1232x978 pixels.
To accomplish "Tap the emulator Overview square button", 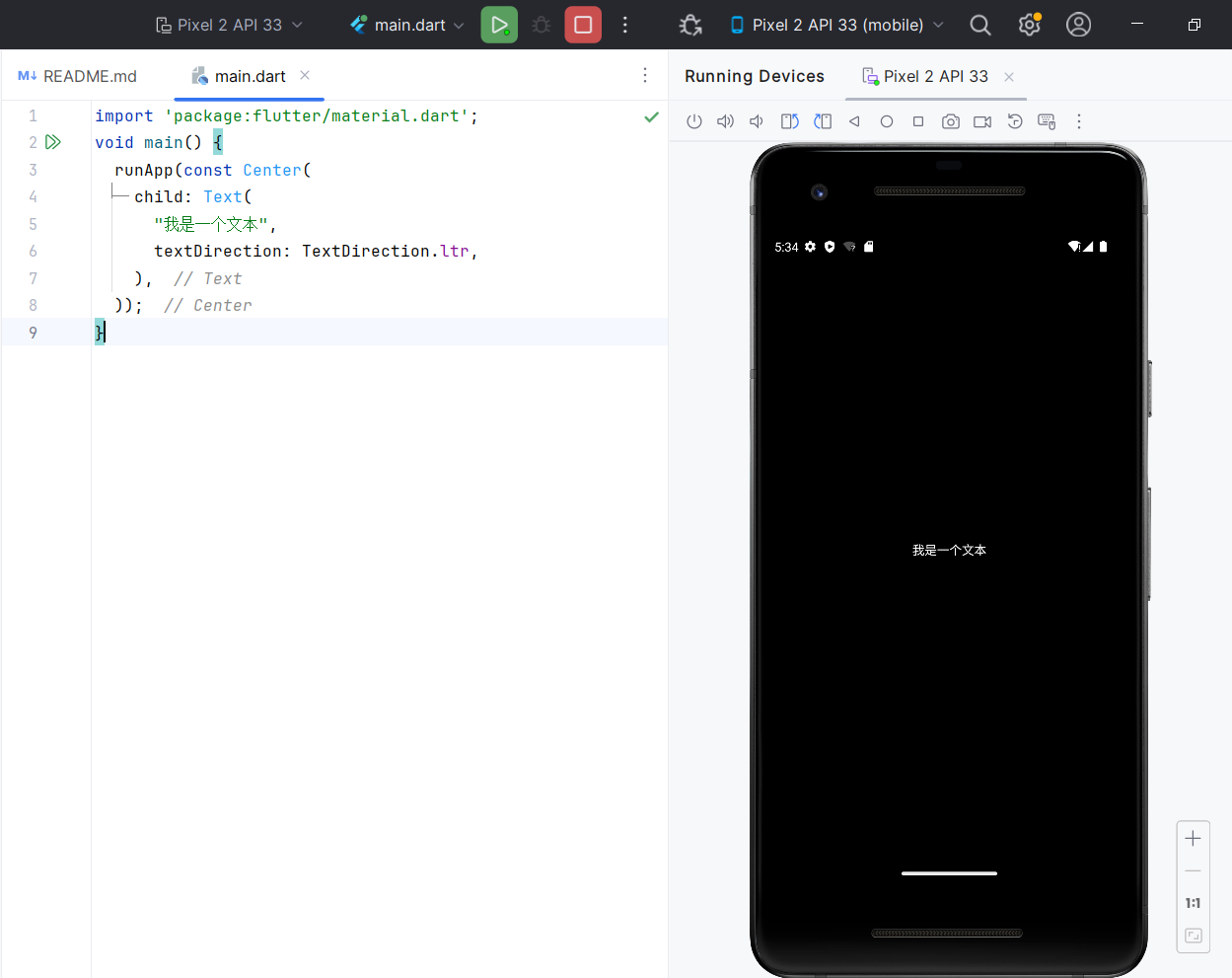I will [x=918, y=121].
